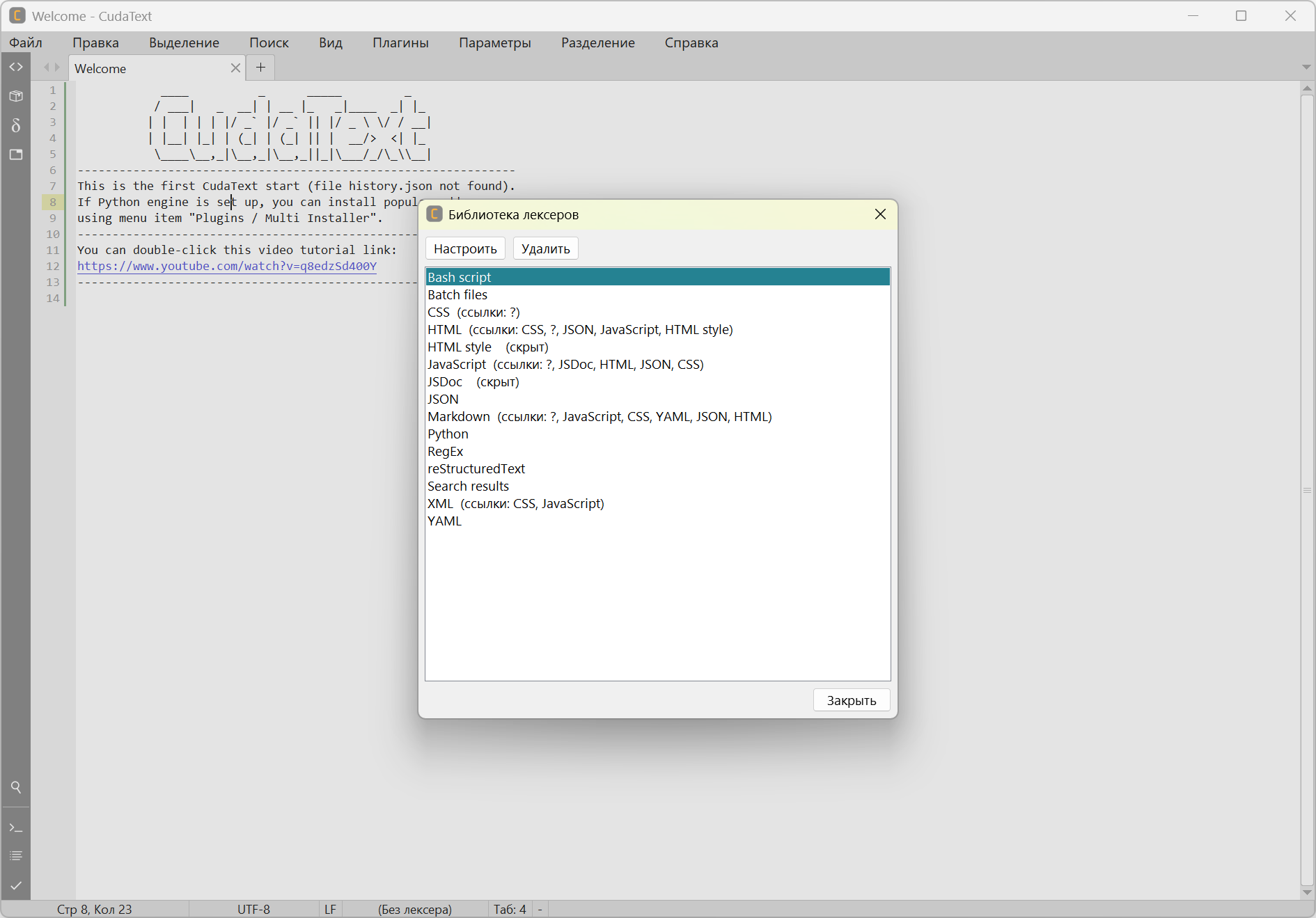The image size is (1316, 918).
Task: Open the Параметры menu
Action: tap(494, 42)
